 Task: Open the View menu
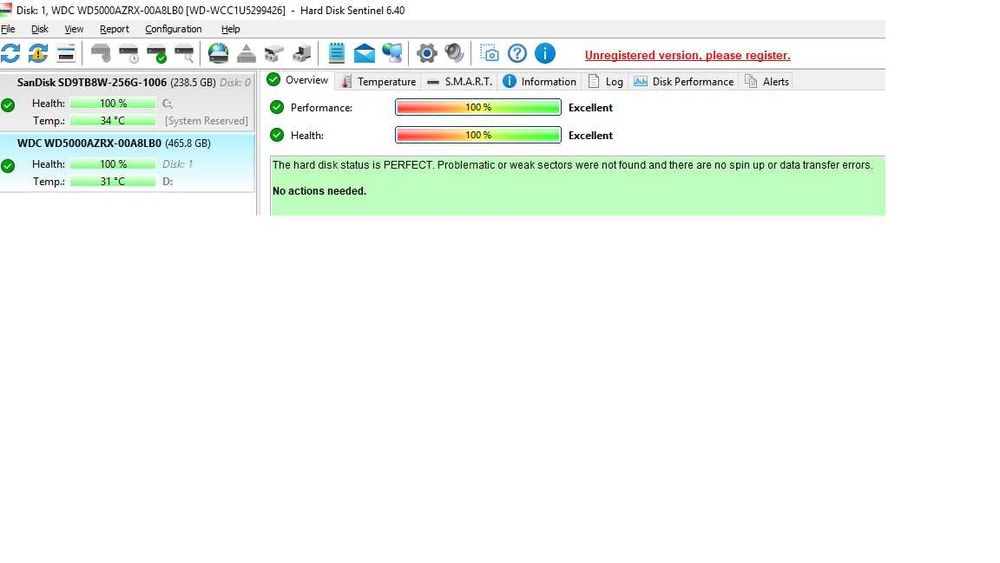(x=74, y=29)
